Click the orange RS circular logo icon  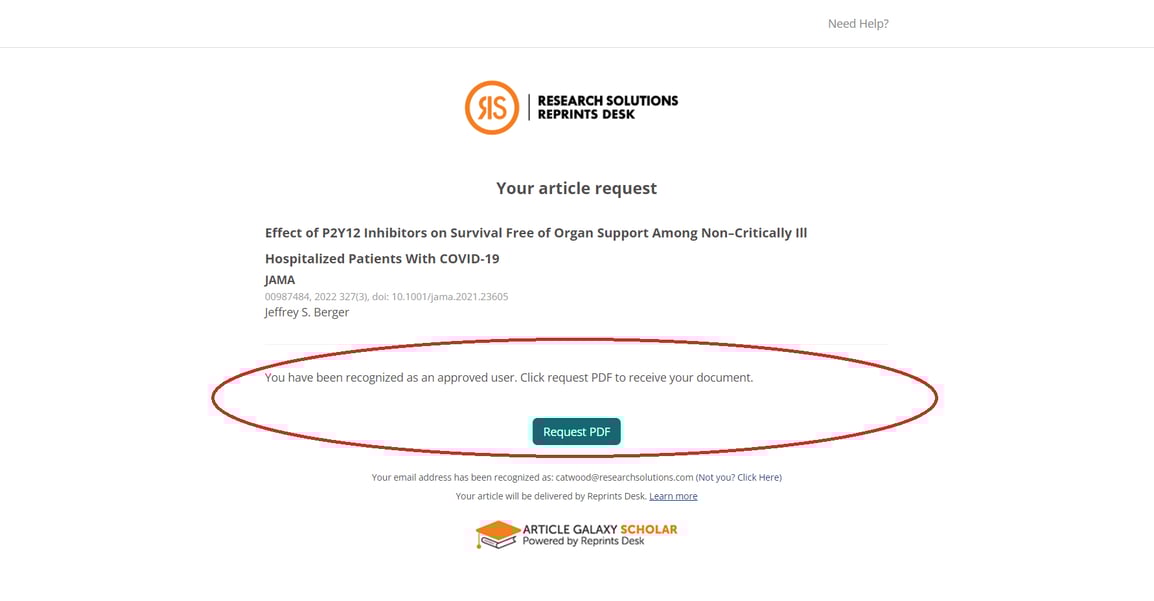pyautogui.click(x=492, y=107)
